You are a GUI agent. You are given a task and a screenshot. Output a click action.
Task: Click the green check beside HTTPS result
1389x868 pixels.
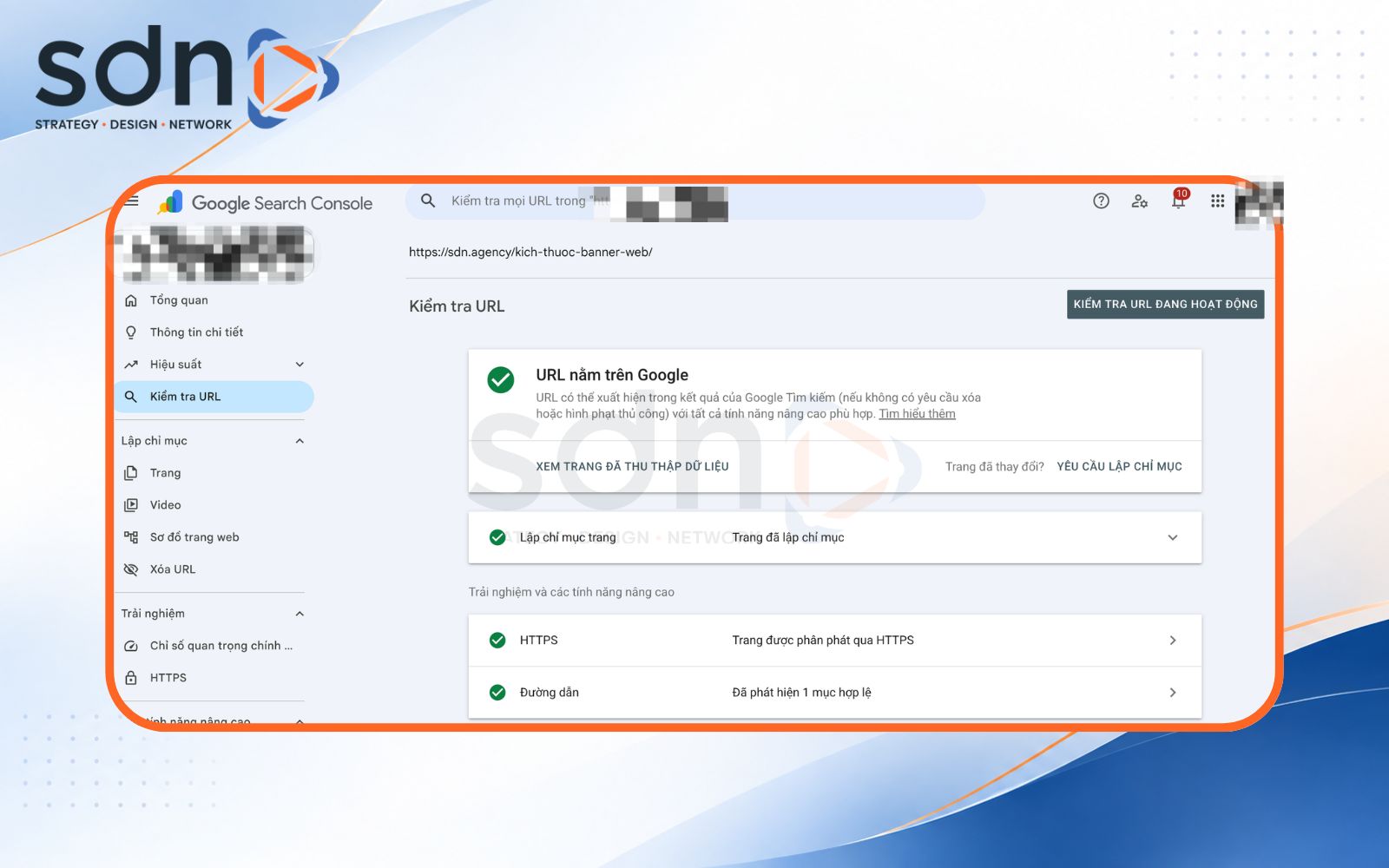[497, 641]
